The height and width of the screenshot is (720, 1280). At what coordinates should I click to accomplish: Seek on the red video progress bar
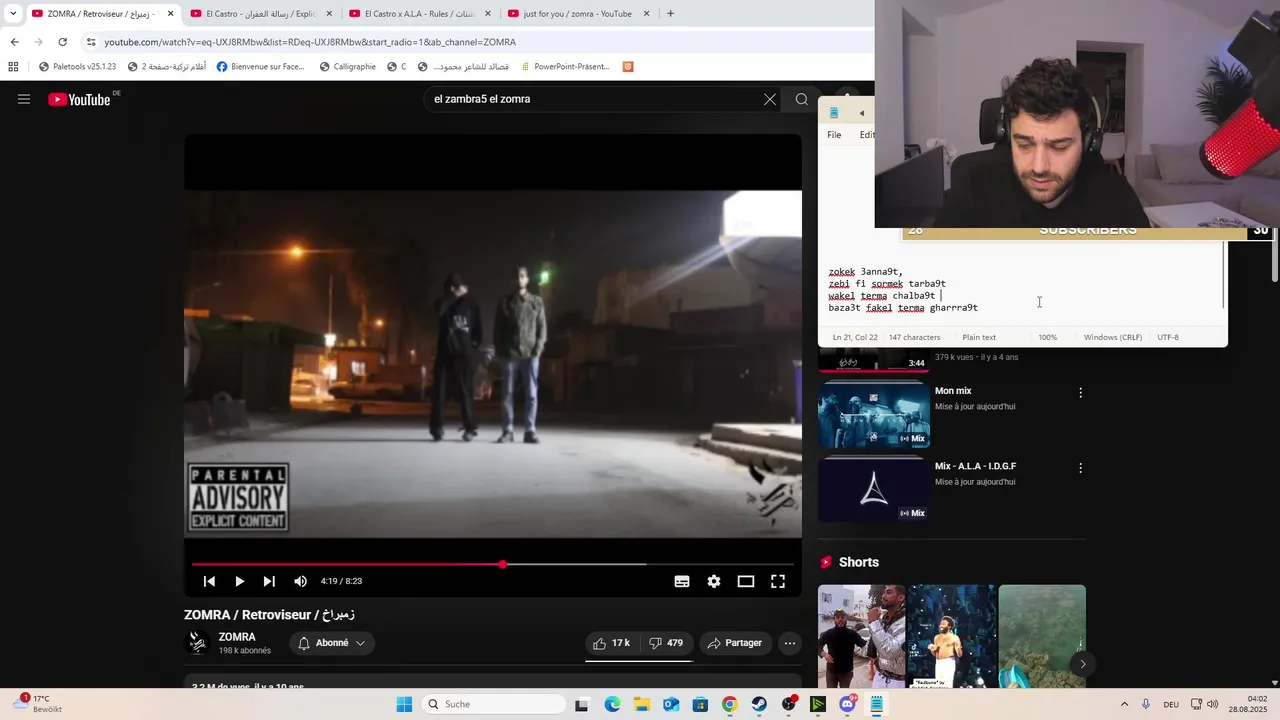[x=492, y=564]
